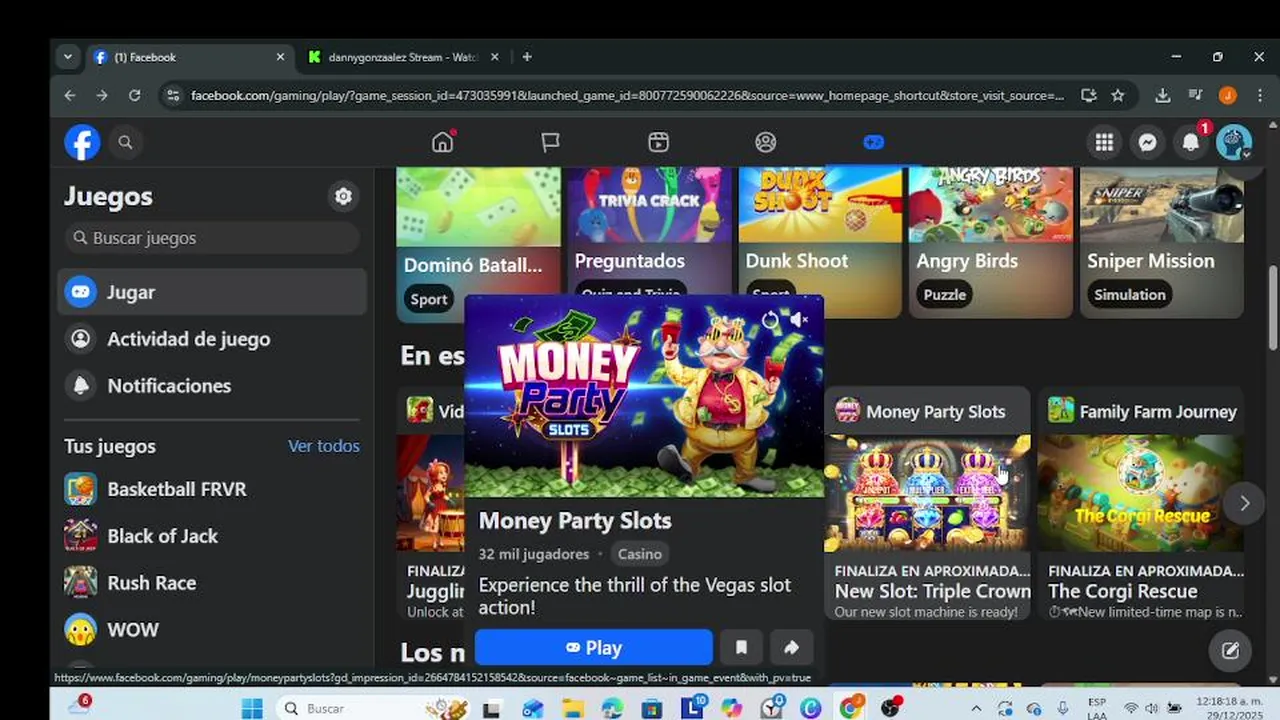
Task: Expand the tab search dropdown arrow
Action: [67, 57]
